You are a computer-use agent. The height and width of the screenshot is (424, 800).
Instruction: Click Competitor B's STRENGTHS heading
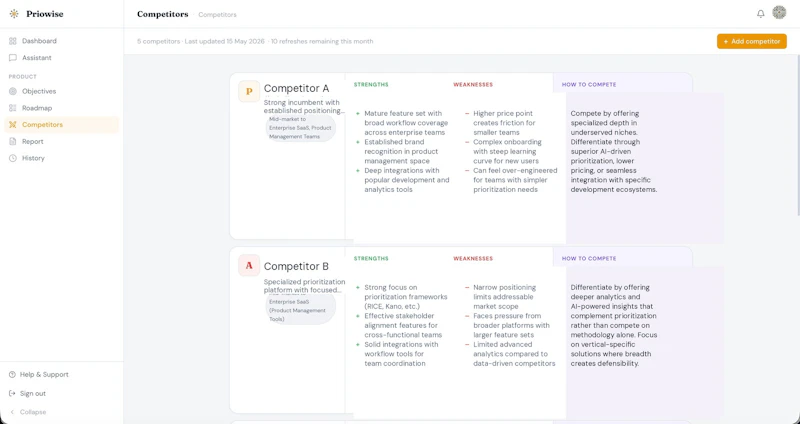point(371,259)
